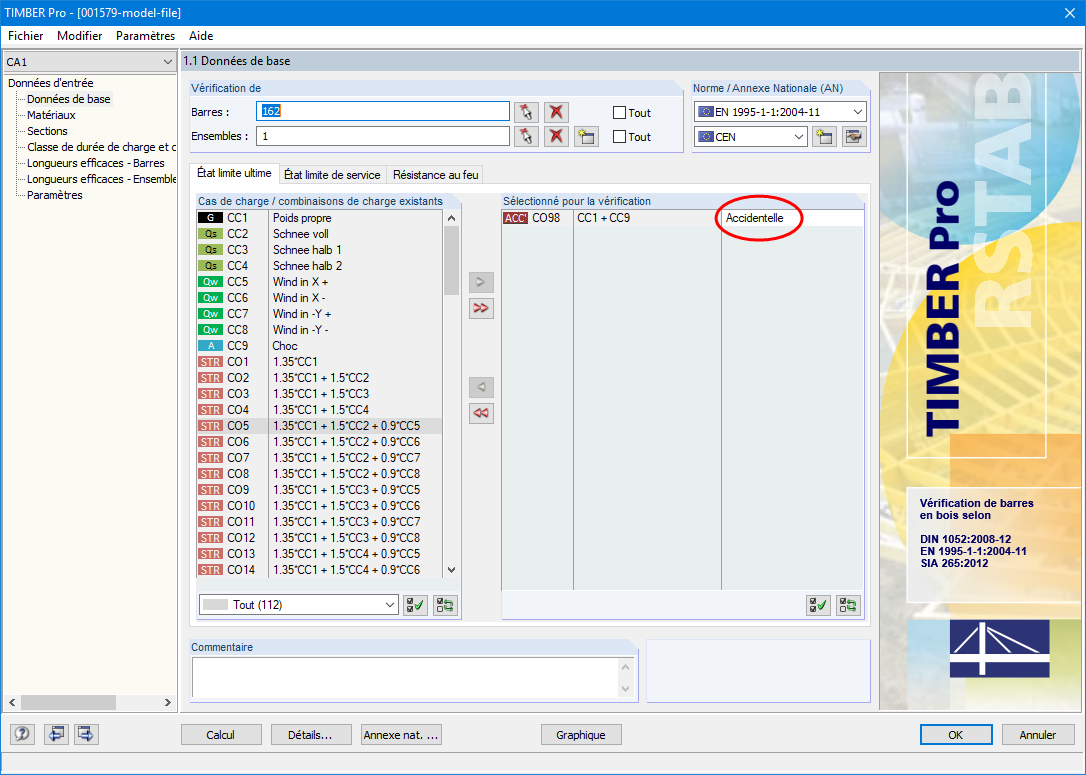Select the État limite ultime tab
This screenshot has height=775, width=1086.
(234, 173)
